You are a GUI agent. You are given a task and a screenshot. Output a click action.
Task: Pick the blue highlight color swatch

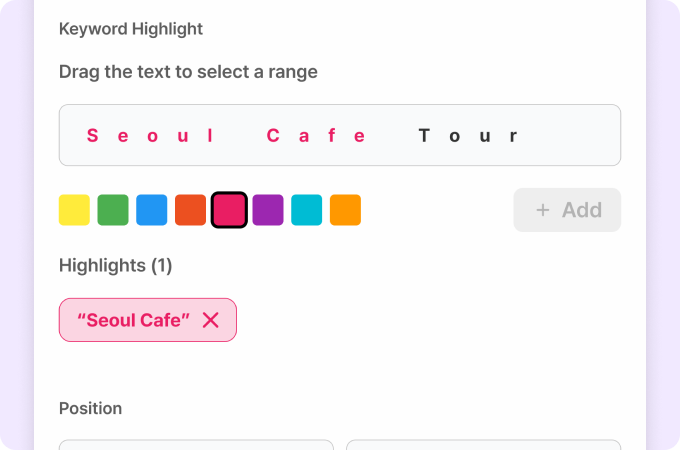pyautogui.click(x=152, y=210)
